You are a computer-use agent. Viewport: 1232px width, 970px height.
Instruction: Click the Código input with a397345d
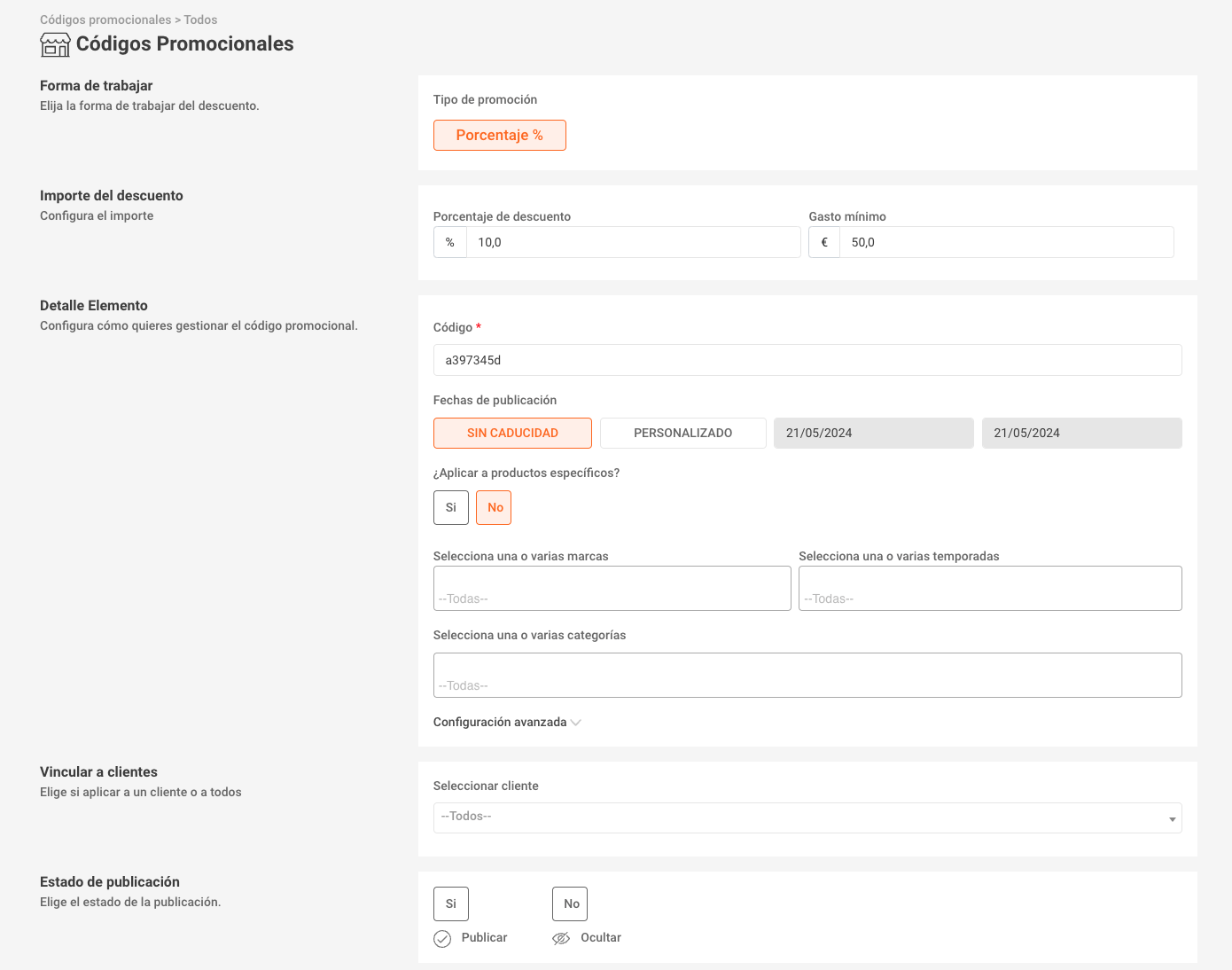coord(807,360)
